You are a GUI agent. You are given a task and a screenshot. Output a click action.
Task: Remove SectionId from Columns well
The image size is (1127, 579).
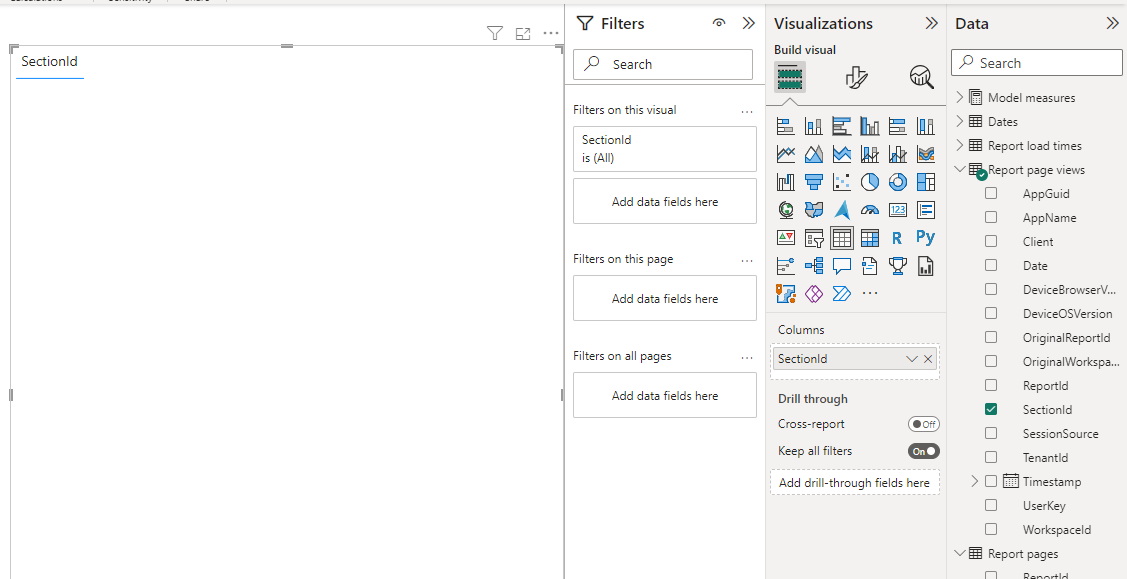click(x=928, y=358)
